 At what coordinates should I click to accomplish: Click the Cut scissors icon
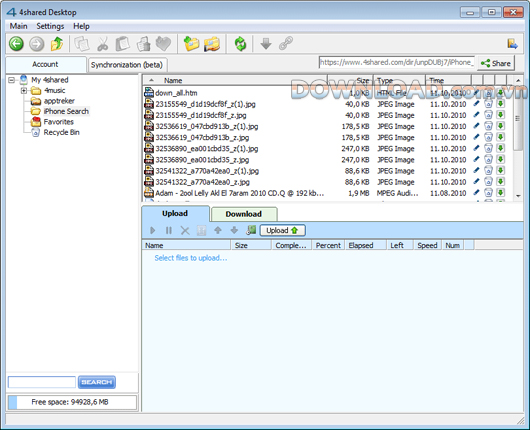[102, 44]
